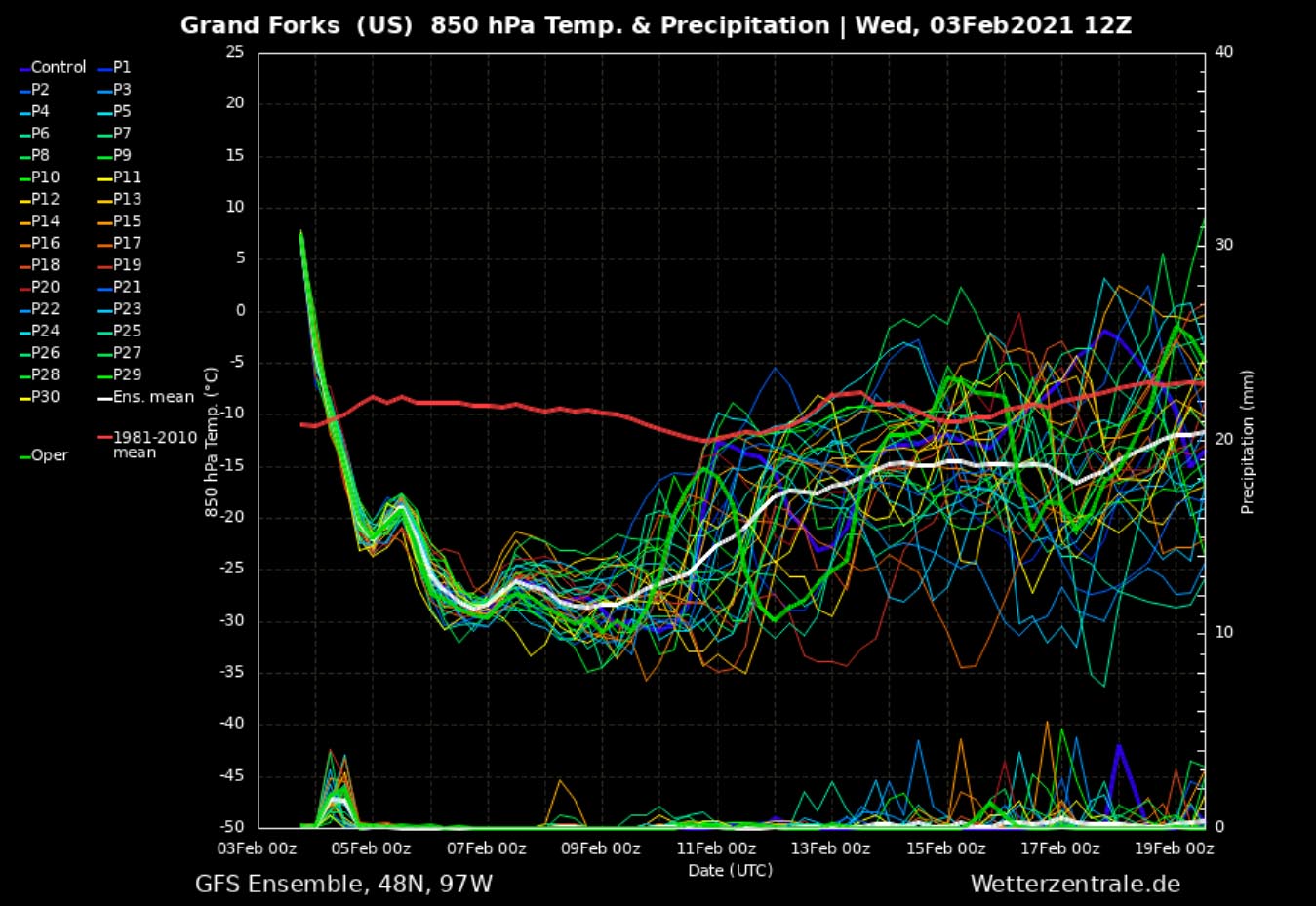
Task: Click the Date (UTC) axis title
Action: [730, 870]
